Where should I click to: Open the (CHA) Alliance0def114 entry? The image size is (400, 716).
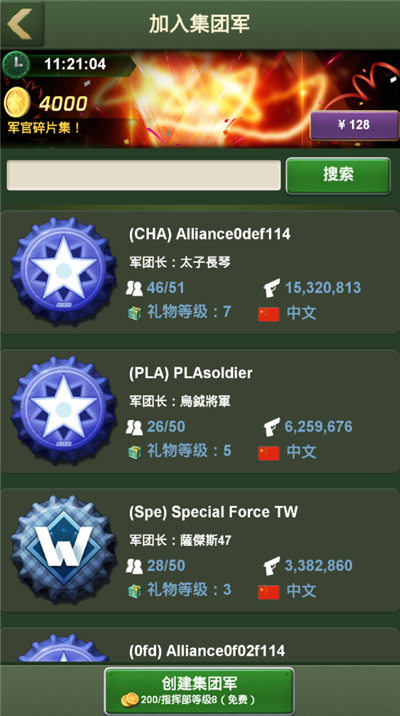(x=200, y=272)
